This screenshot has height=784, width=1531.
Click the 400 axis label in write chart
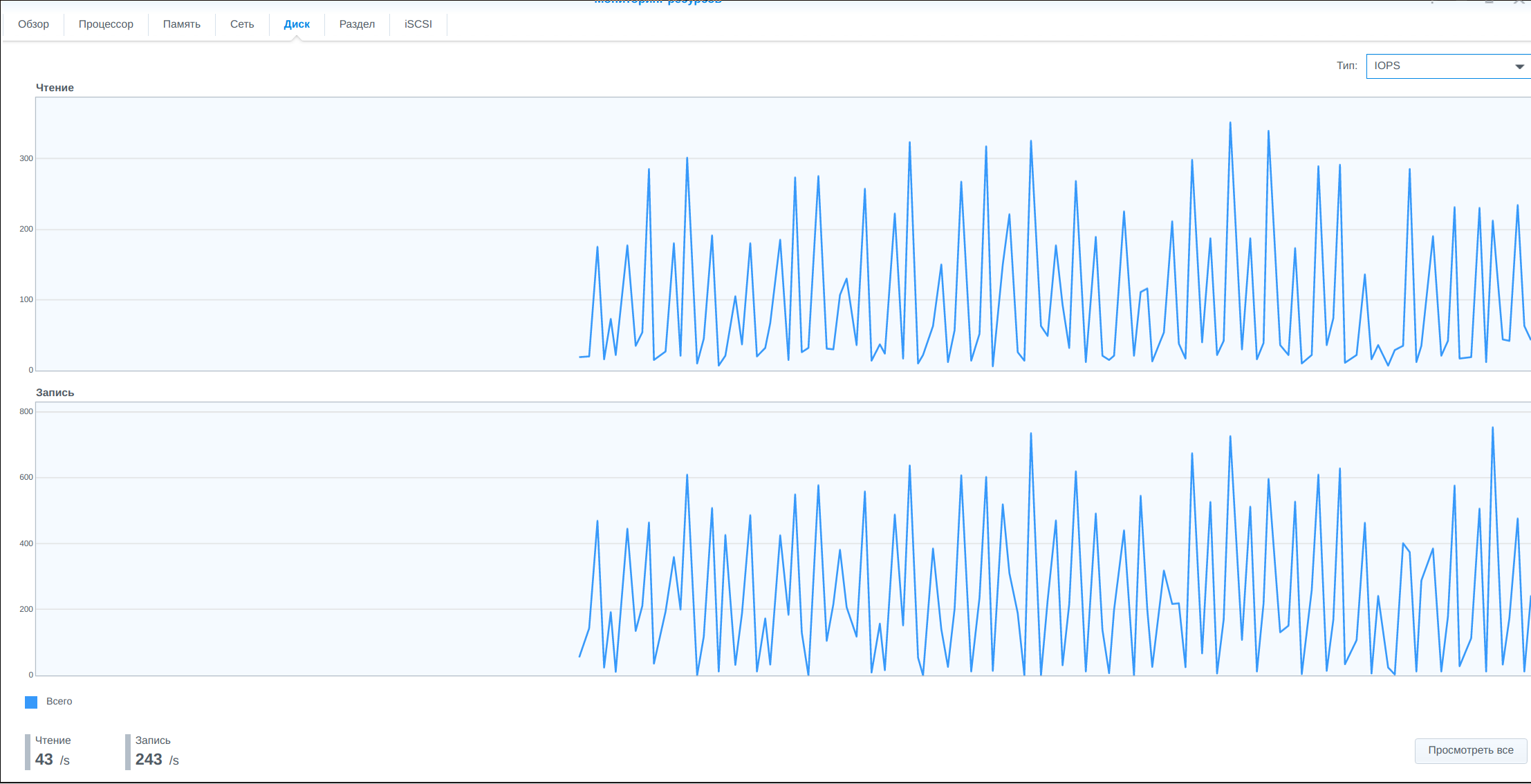click(x=26, y=544)
